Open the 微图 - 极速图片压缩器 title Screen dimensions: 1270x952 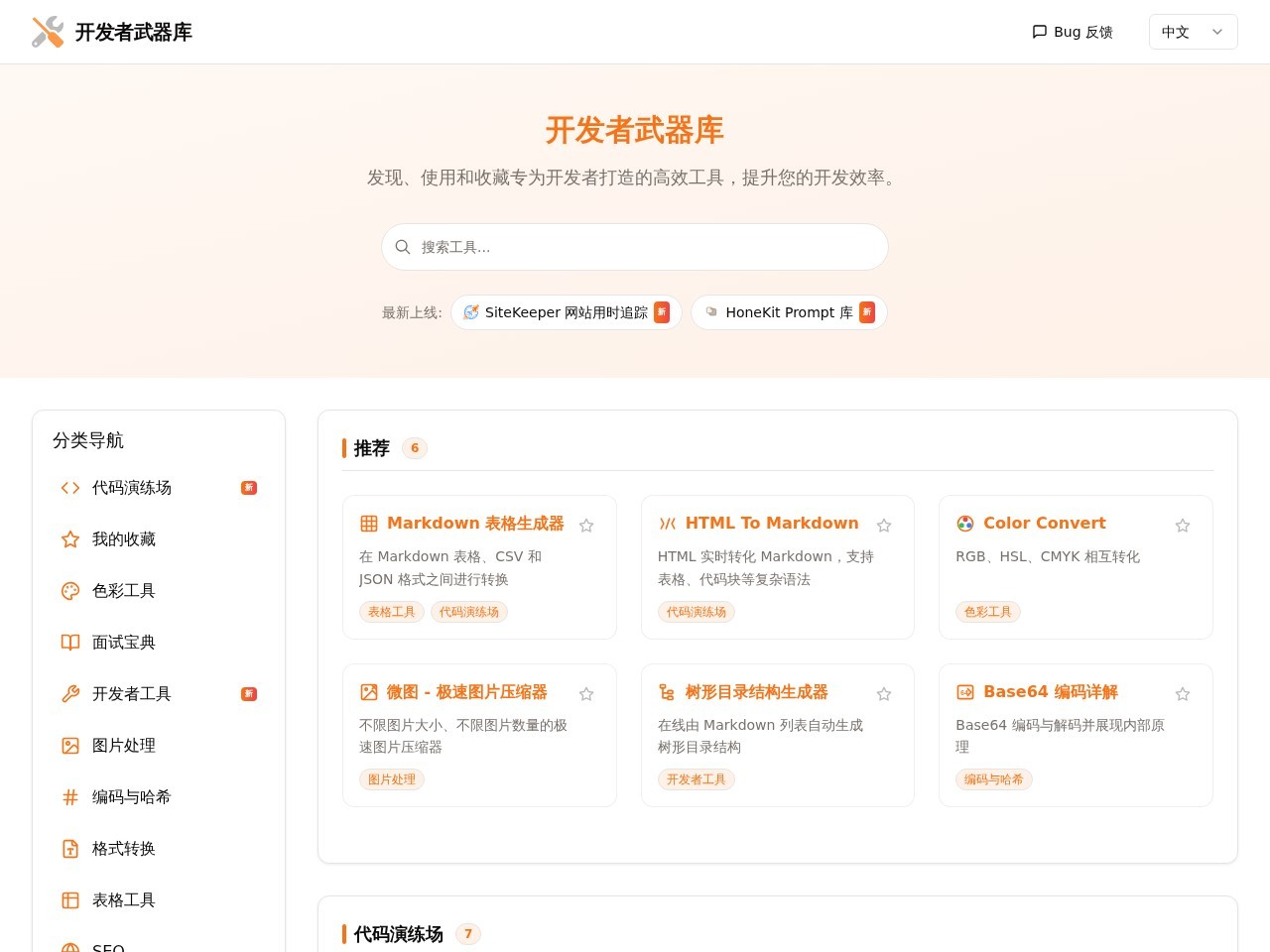[467, 692]
